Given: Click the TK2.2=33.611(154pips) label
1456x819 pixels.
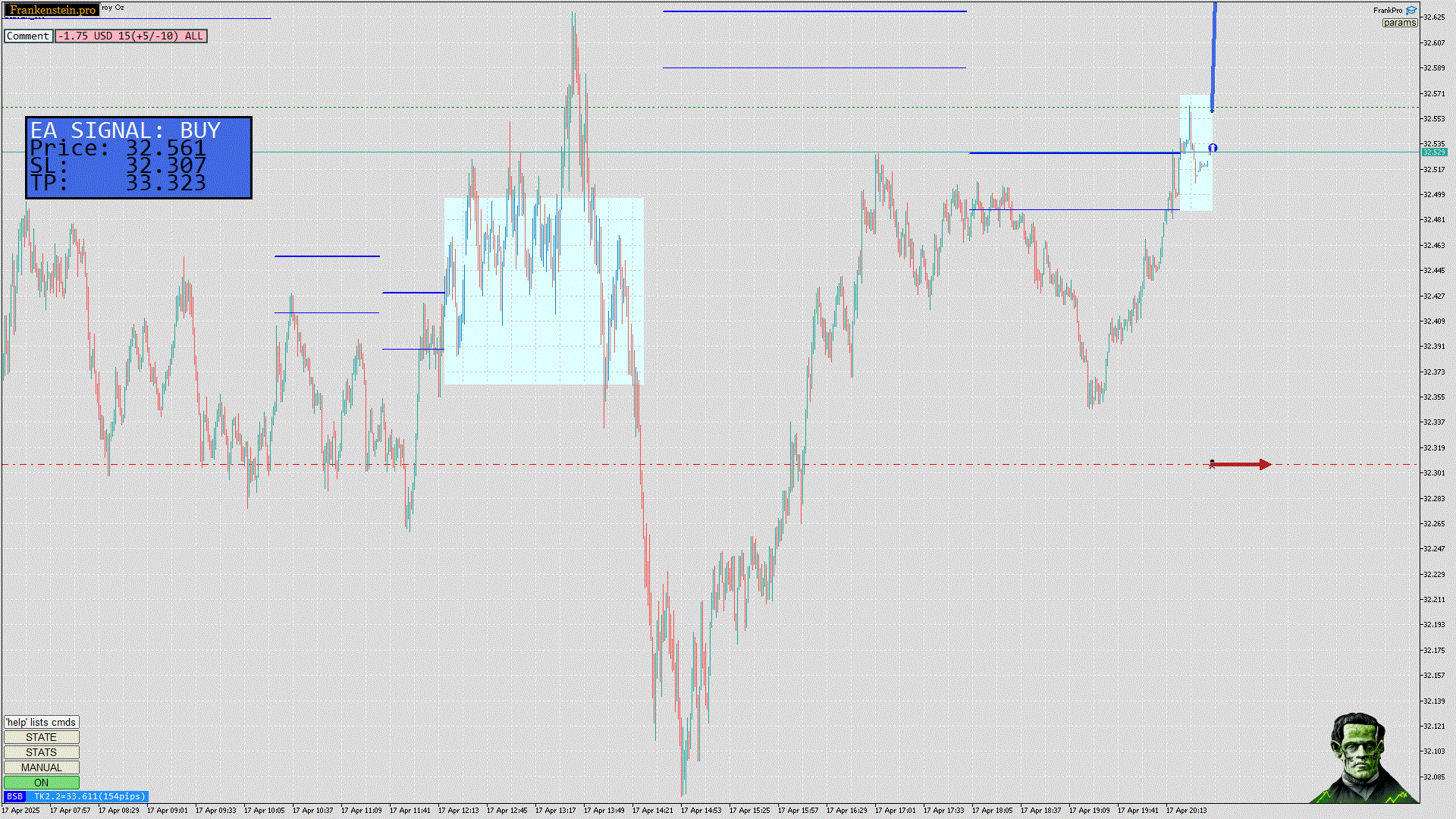Looking at the screenshot, I should pos(89,796).
